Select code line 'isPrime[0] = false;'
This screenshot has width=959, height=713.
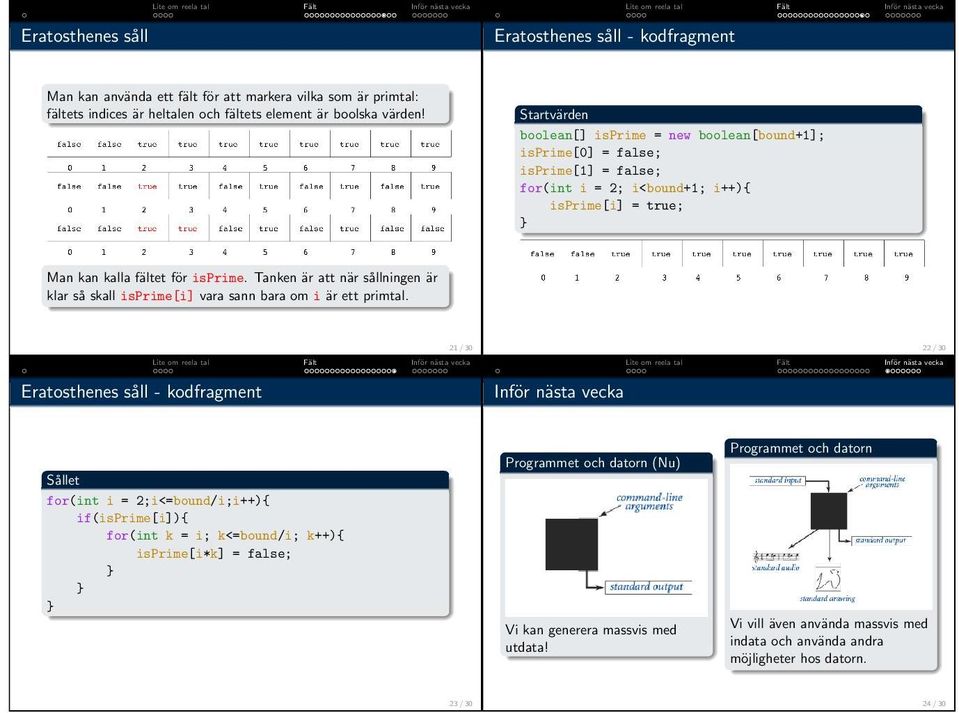[x=590, y=153]
